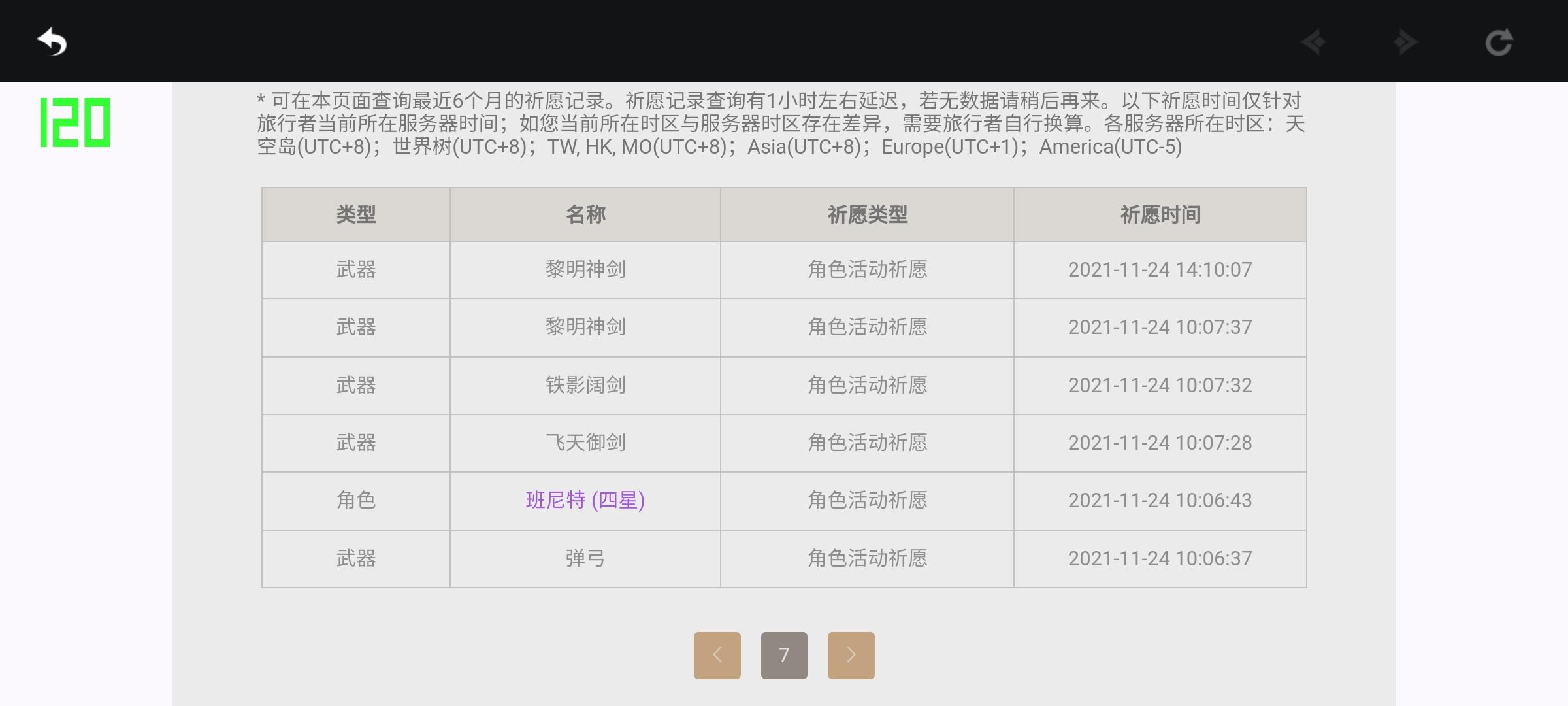Click the 类型 column header
Screen dimensions: 1568x706
click(x=356, y=214)
